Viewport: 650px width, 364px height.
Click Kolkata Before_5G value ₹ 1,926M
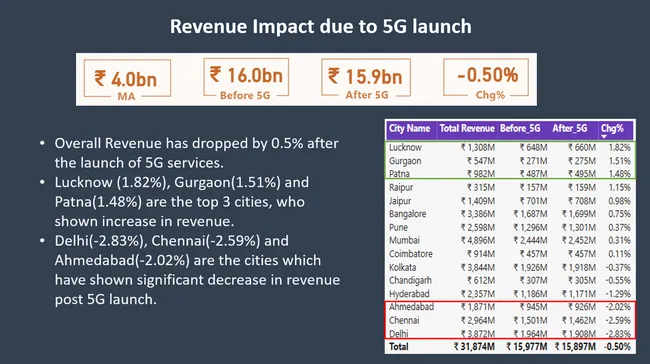[530, 267]
